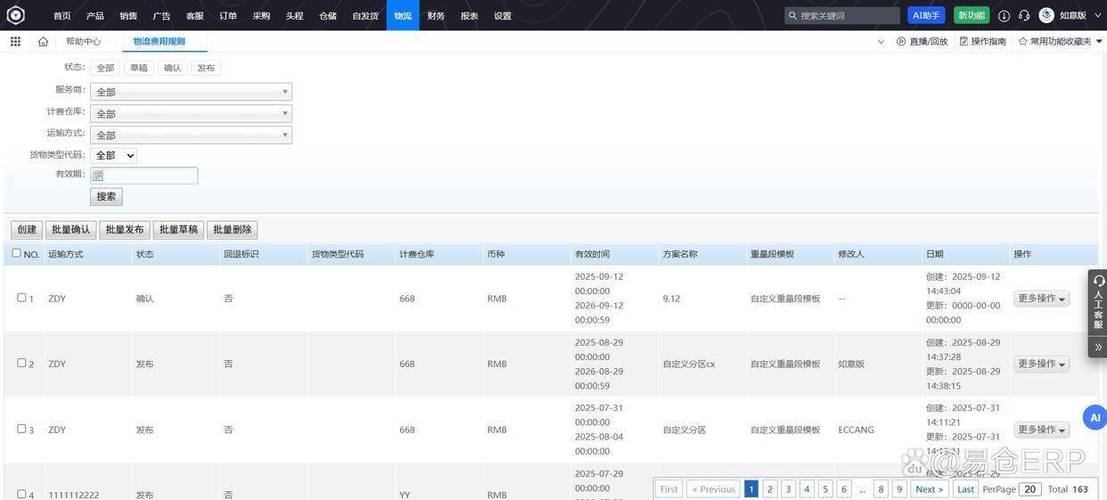
Task: Open the 自发货 top menu
Action: click(365, 16)
